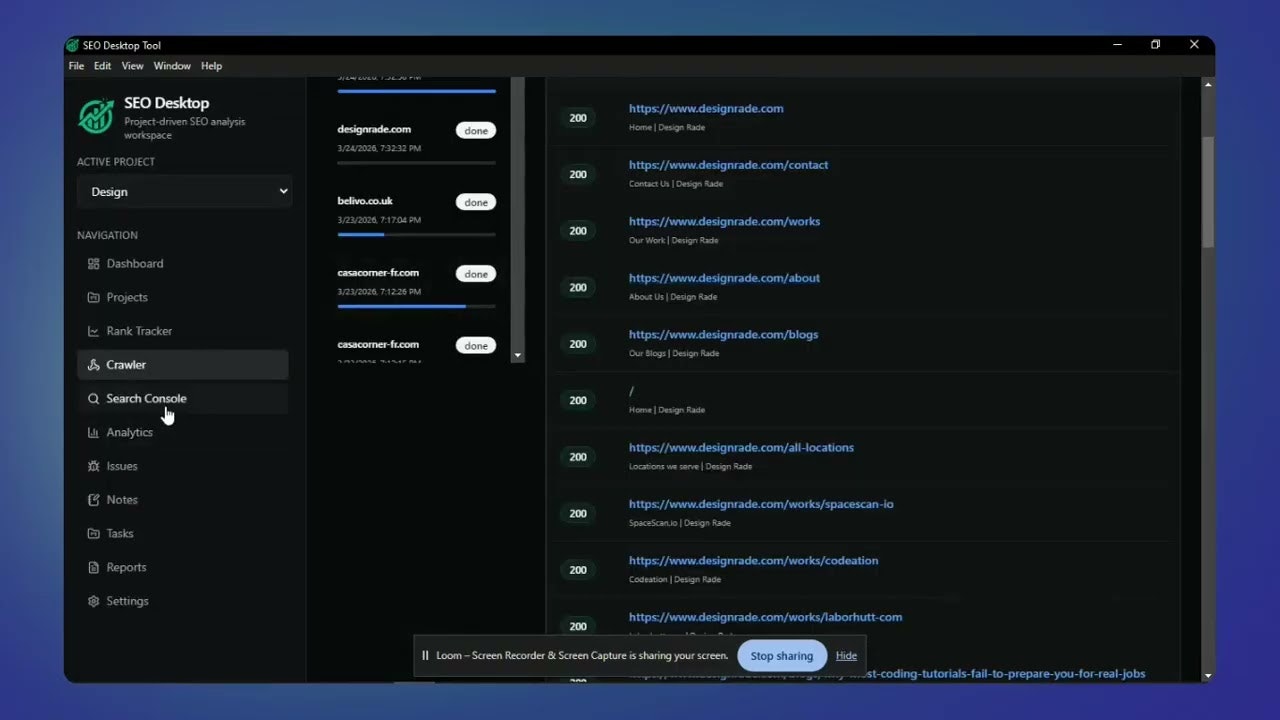Image resolution: width=1280 pixels, height=720 pixels.
Task: Click the Reports icon in the sidebar
Action: tap(93, 567)
